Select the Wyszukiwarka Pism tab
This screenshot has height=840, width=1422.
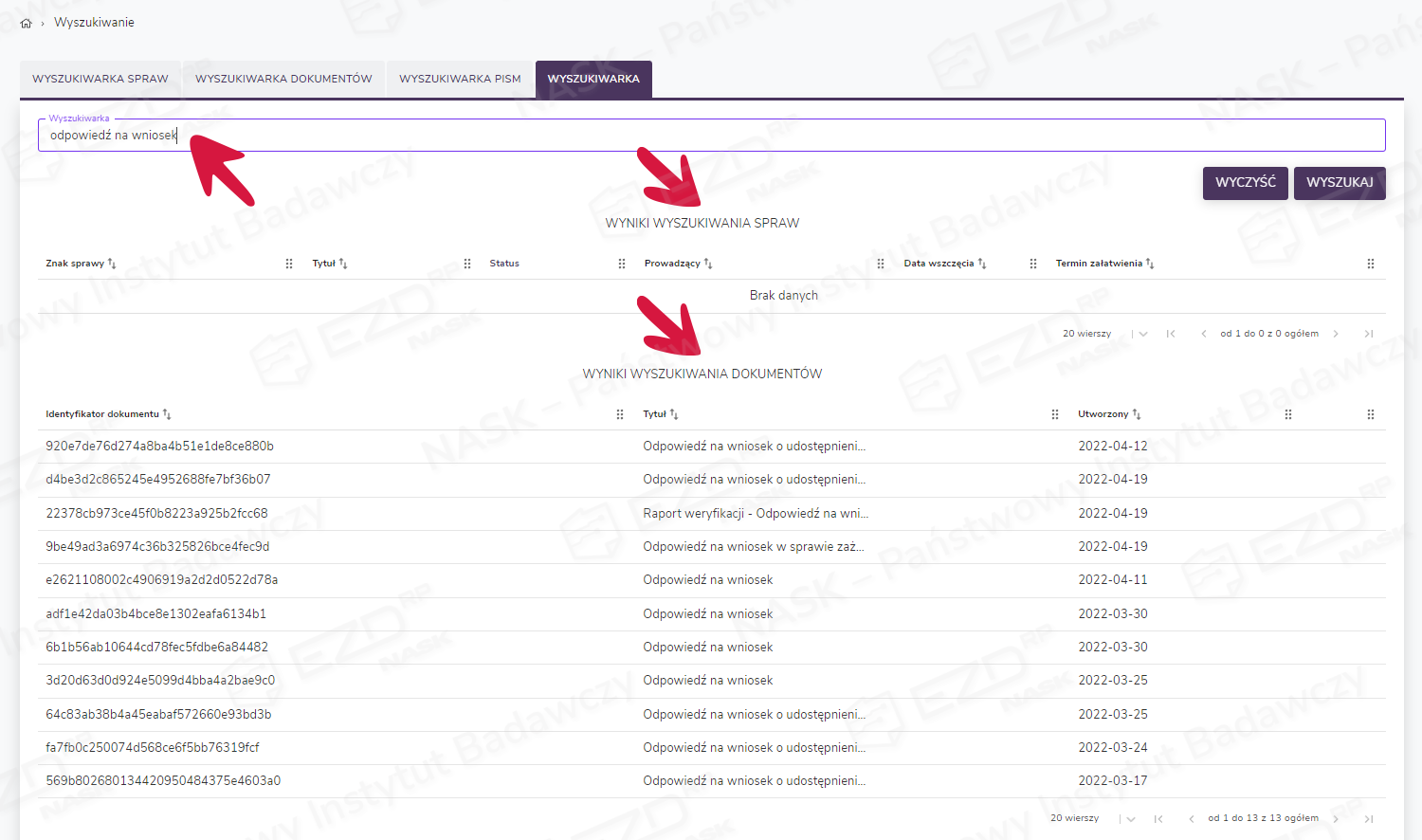click(460, 79)
